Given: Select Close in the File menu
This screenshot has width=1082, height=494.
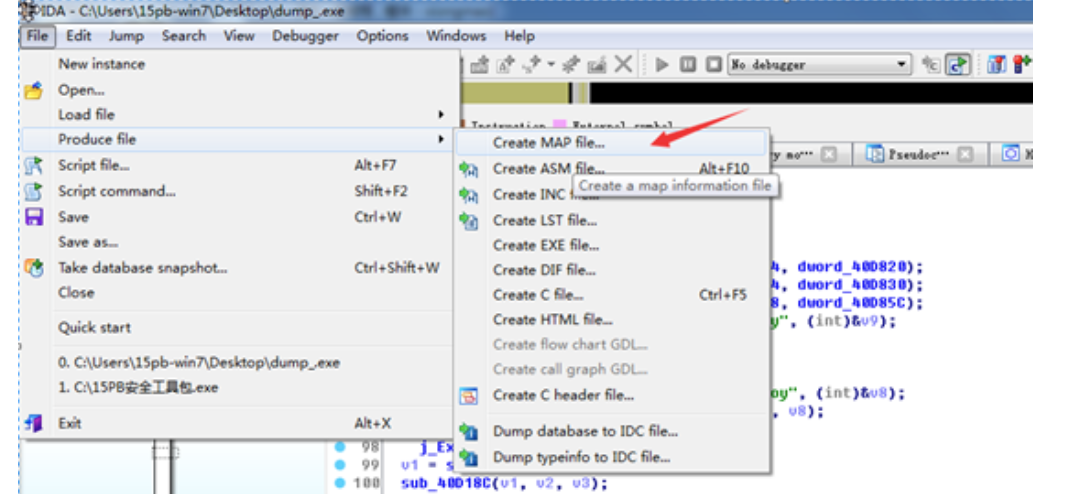Looking at the screenshot, I should [239, 293].
